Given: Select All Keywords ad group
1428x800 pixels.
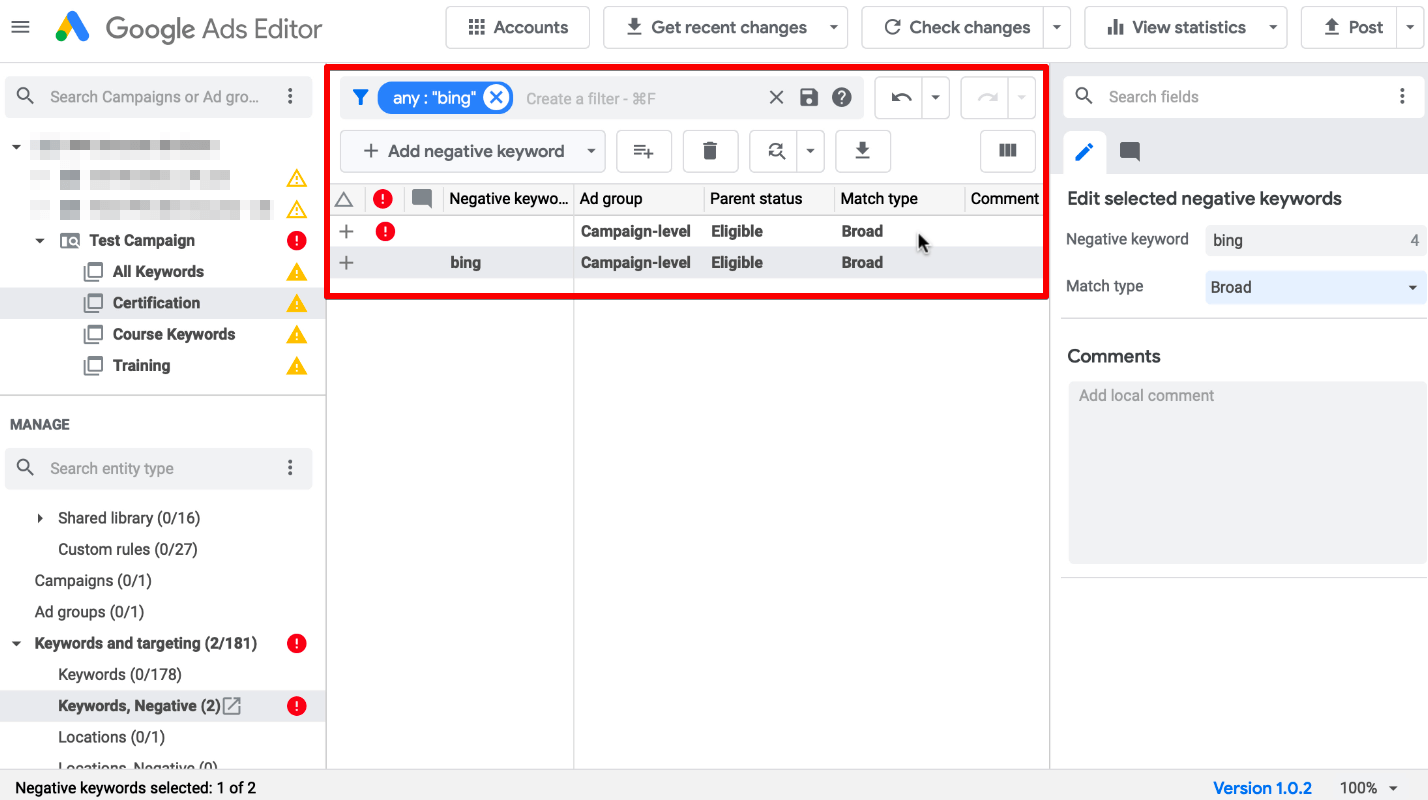Looking at the screenshot, I should coord(158,272).
